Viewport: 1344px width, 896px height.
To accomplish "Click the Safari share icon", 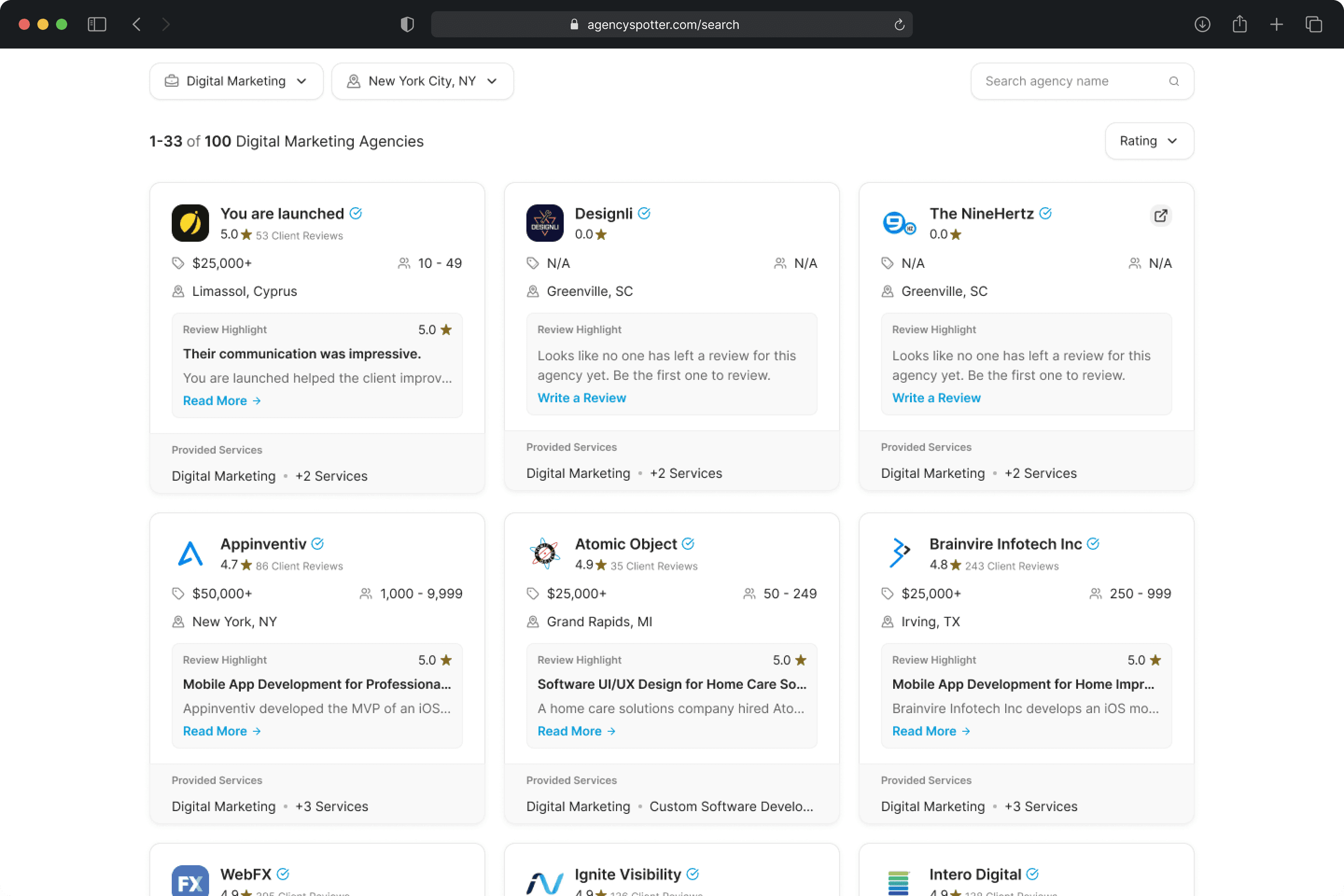I will (x=1239, y=24).
